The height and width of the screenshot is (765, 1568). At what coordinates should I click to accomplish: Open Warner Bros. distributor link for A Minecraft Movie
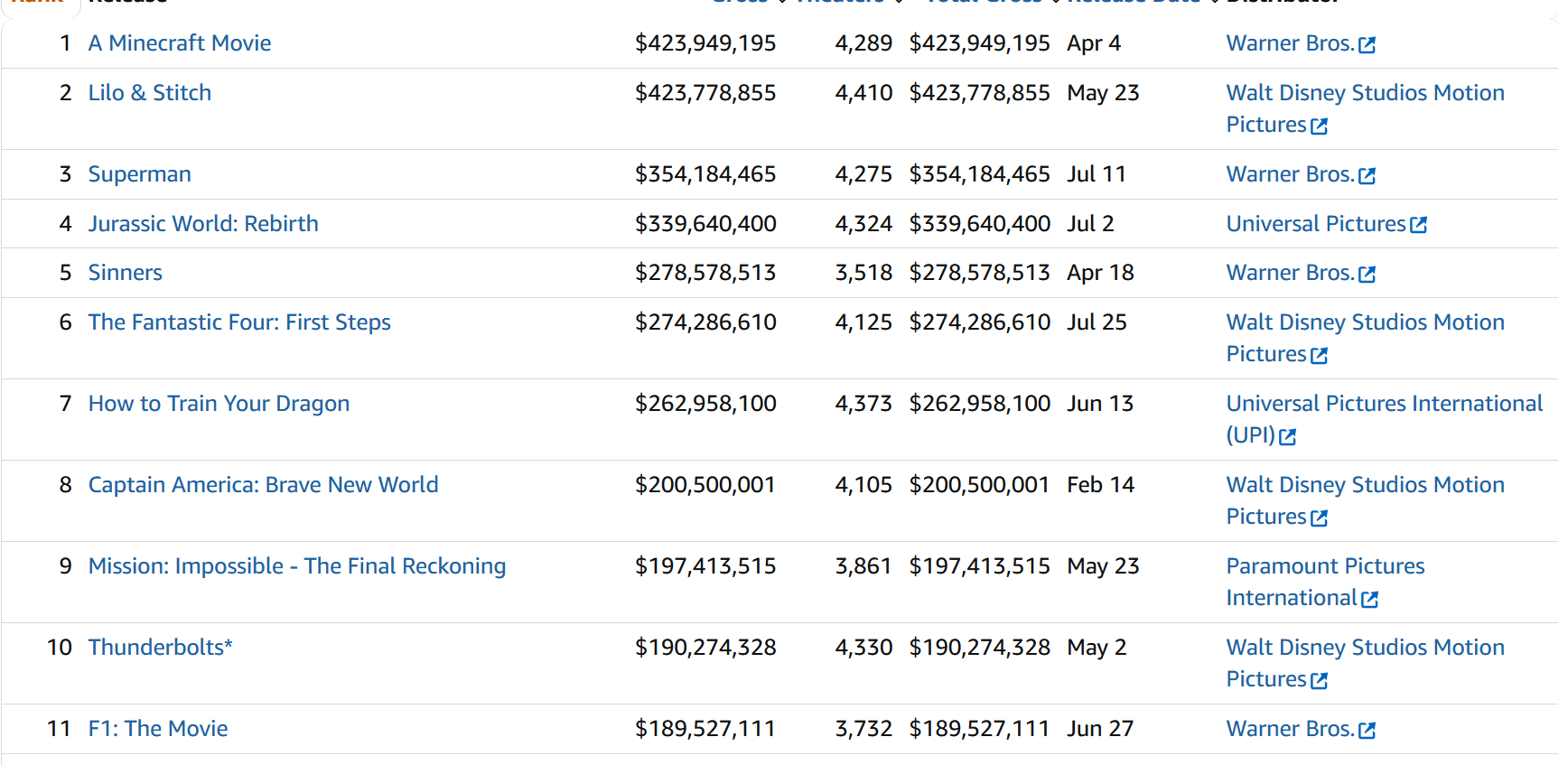tap(1290, 43)
